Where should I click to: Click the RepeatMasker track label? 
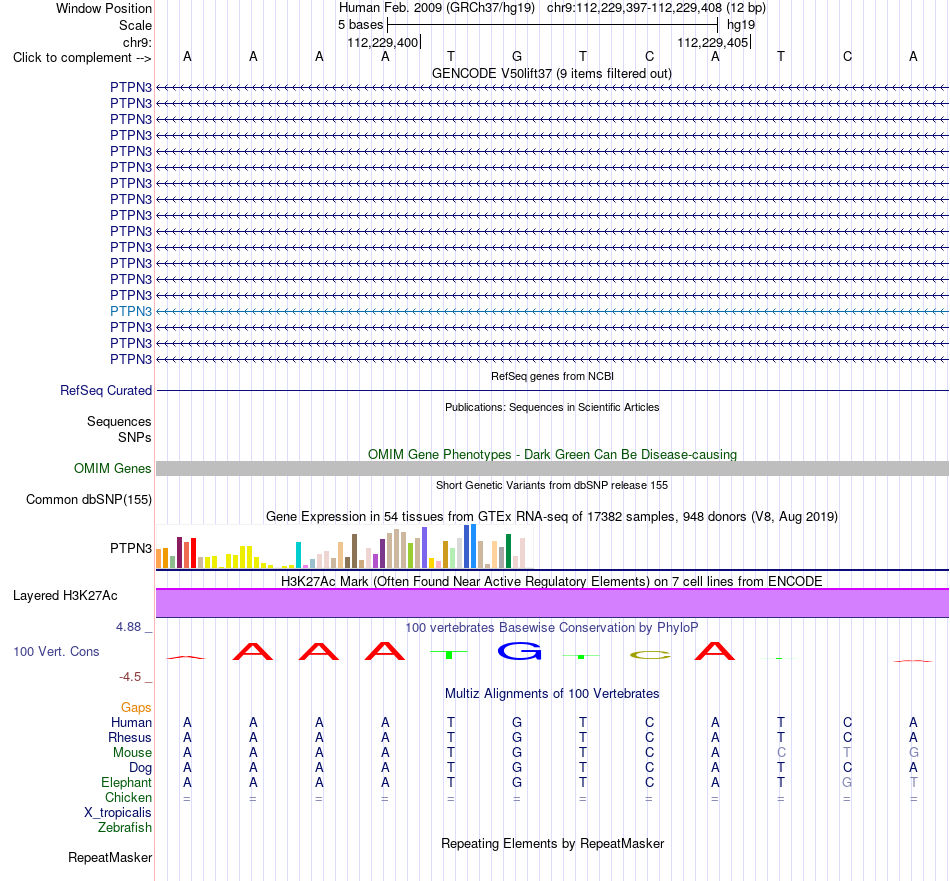point(110,858)
